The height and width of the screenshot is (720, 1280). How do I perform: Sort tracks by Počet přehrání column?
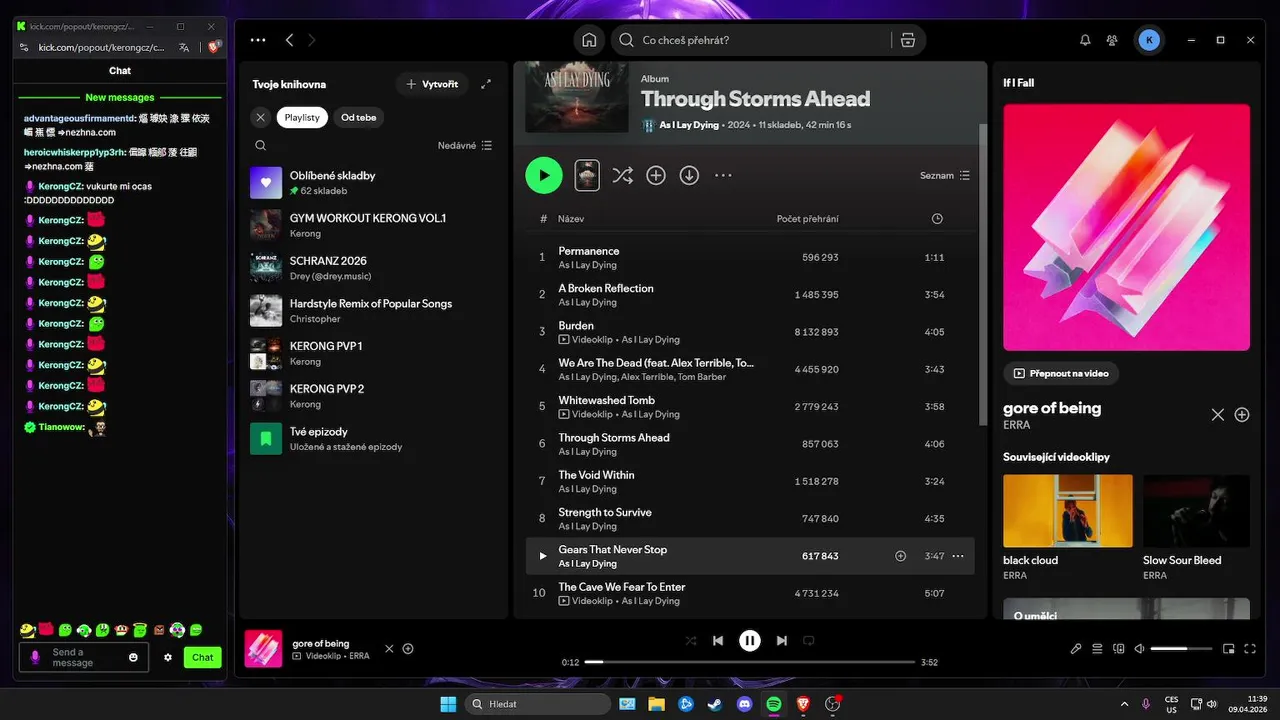tap(807, 219)
